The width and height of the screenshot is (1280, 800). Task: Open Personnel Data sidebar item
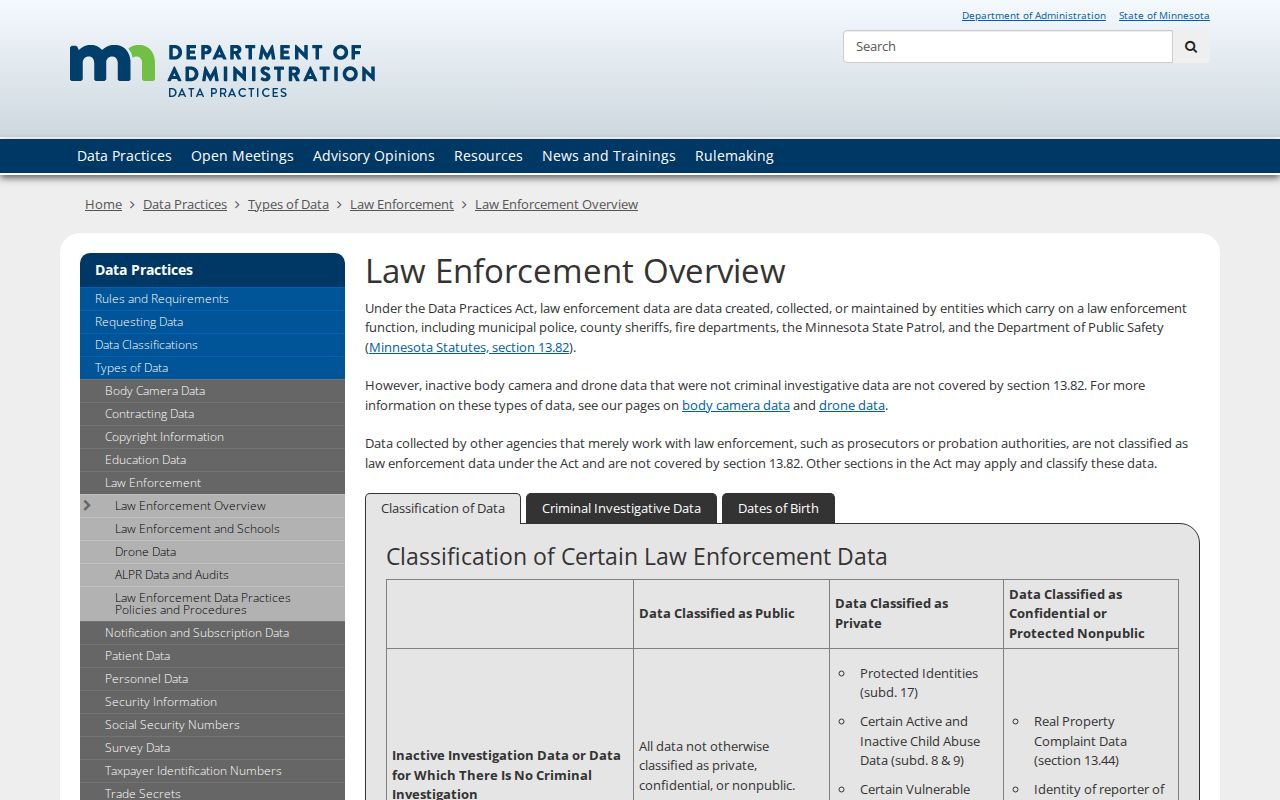pos(212,679)
